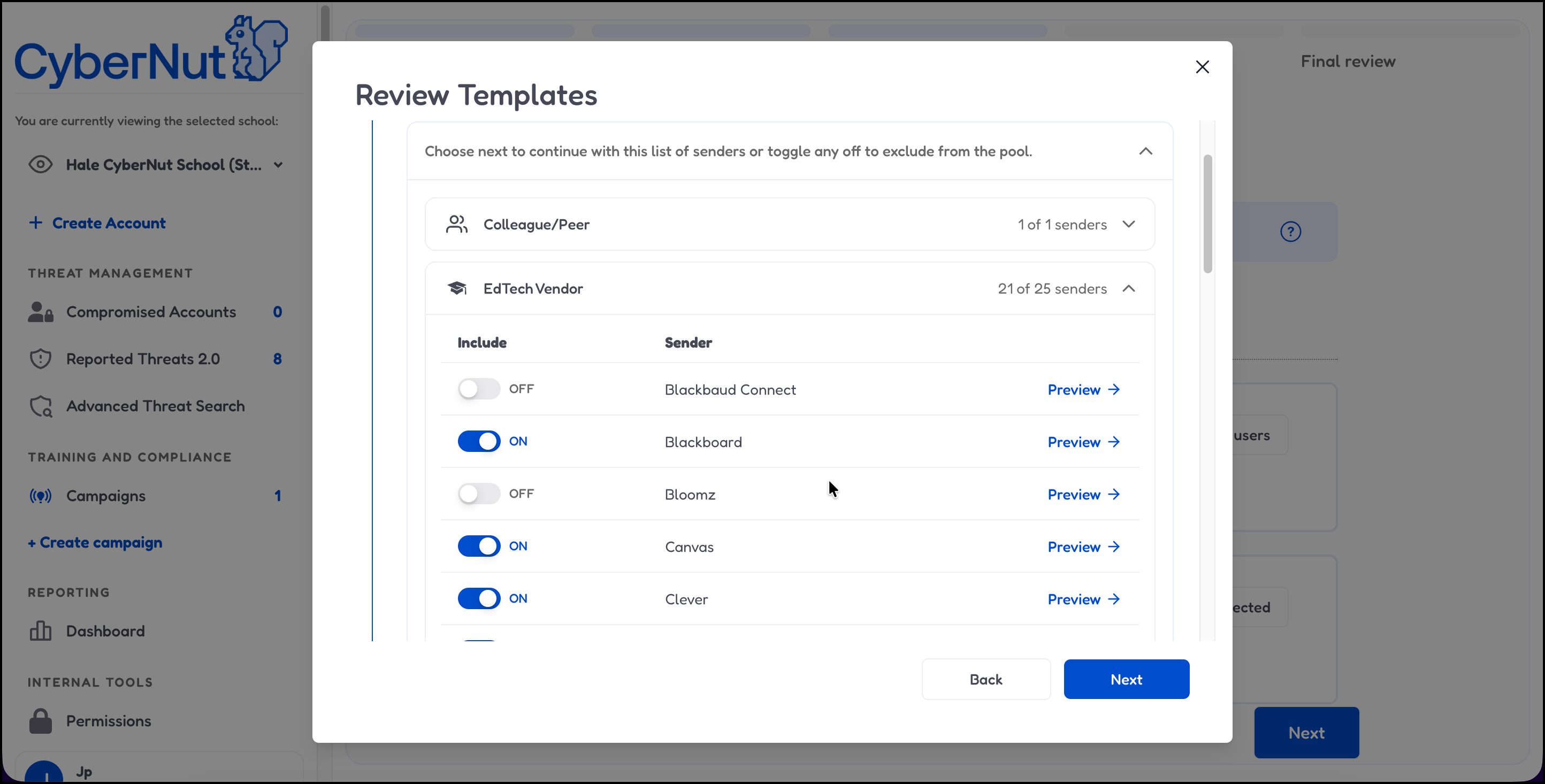Toggle Blackbaud Connect sender on

[479, 389]
